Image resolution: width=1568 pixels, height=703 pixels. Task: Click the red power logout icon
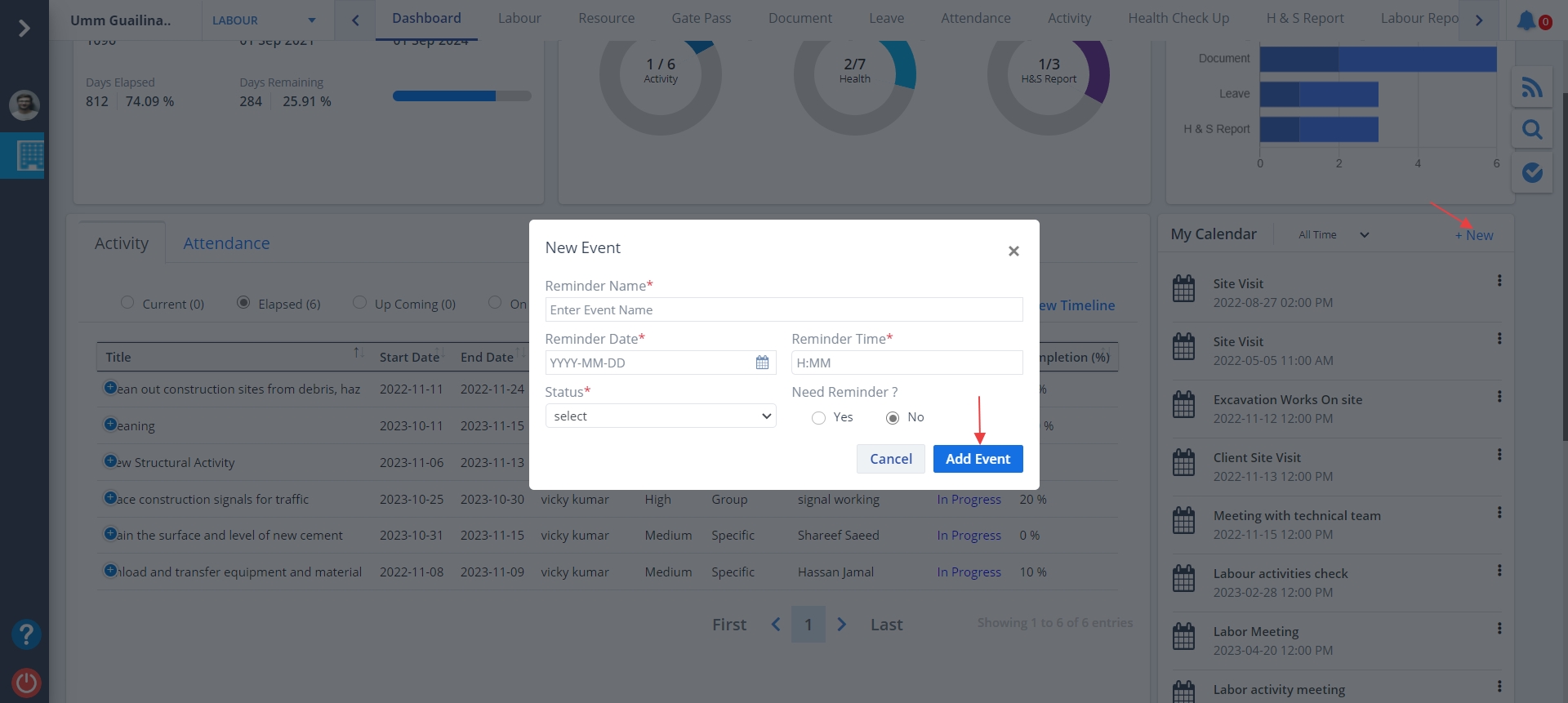(26, 682)
